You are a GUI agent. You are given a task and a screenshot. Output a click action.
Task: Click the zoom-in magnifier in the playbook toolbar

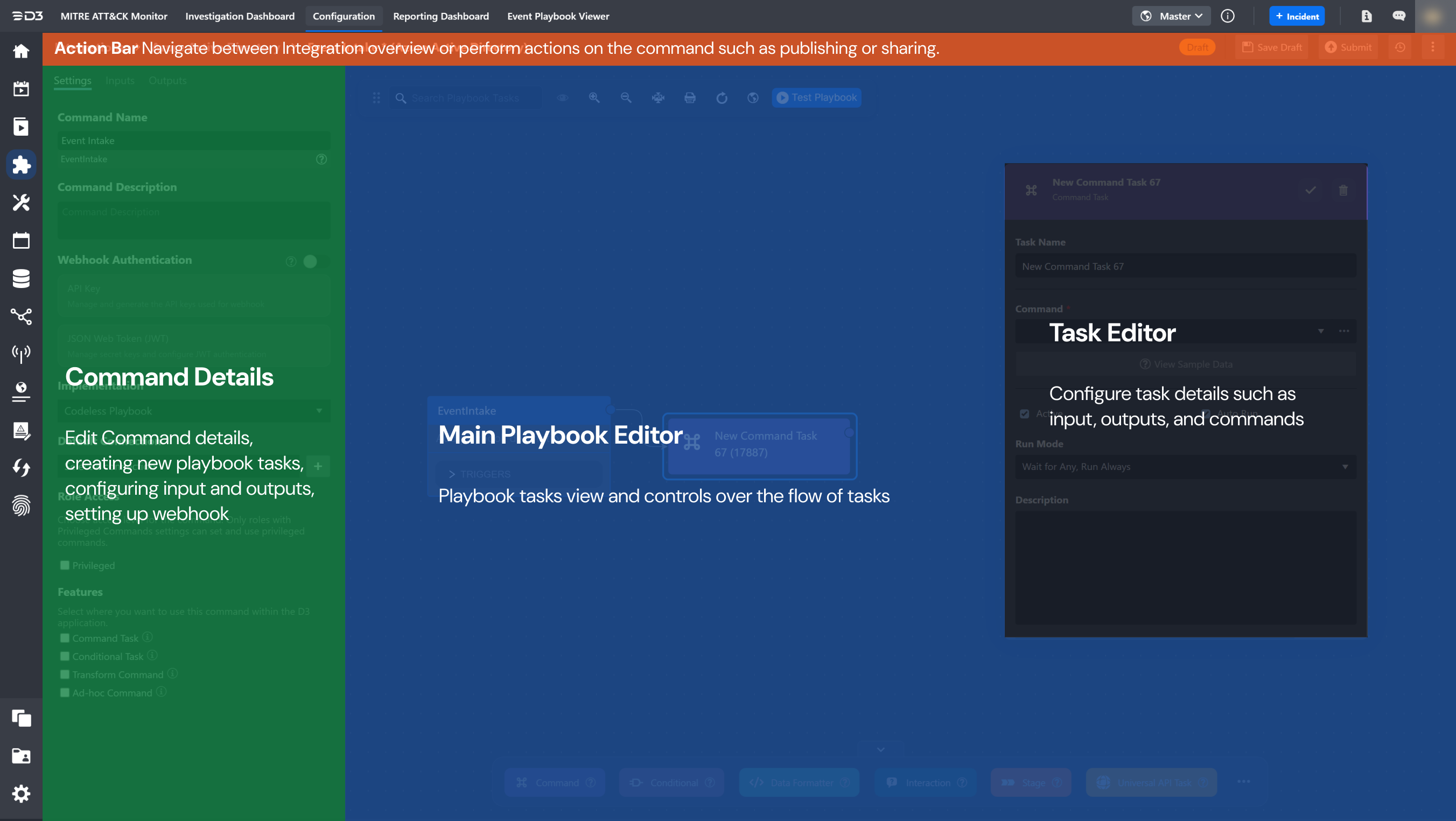(594, 98)
